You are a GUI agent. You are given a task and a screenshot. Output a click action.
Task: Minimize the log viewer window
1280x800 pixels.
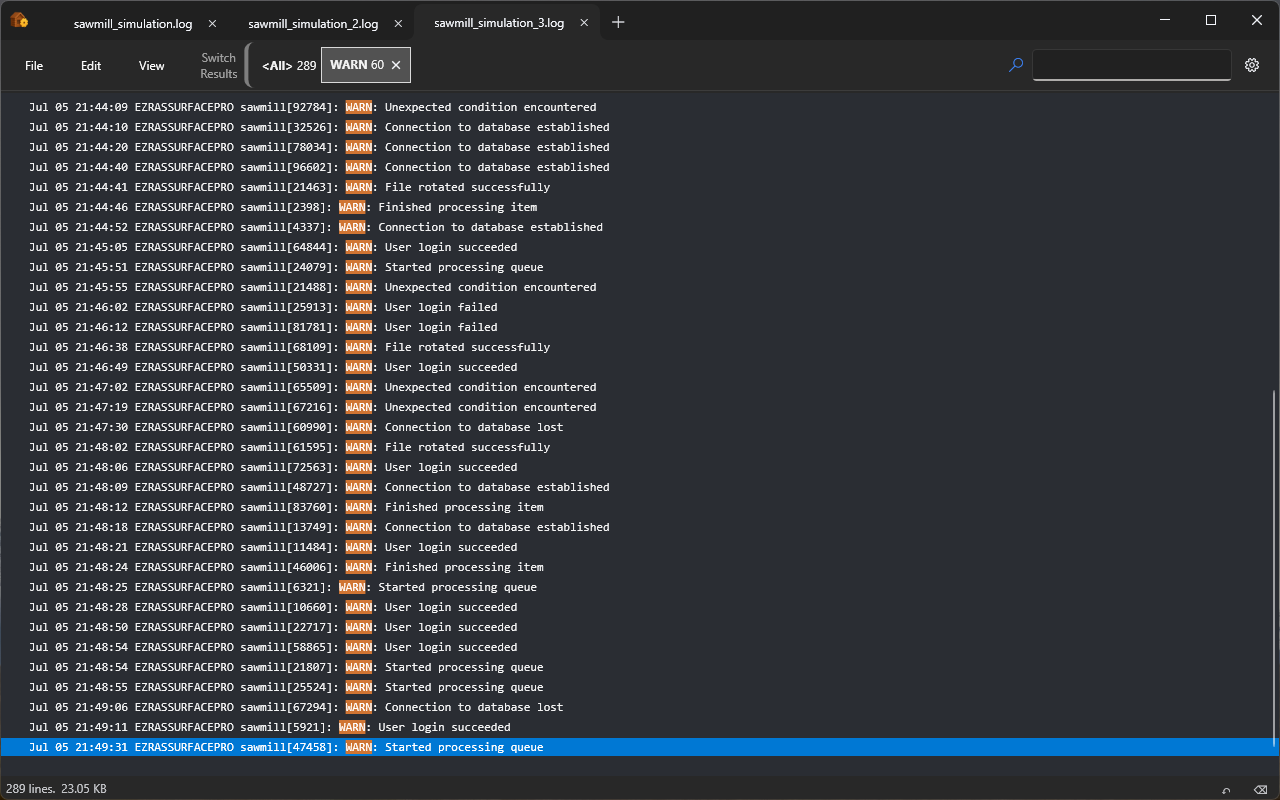tap(1165, 20)
